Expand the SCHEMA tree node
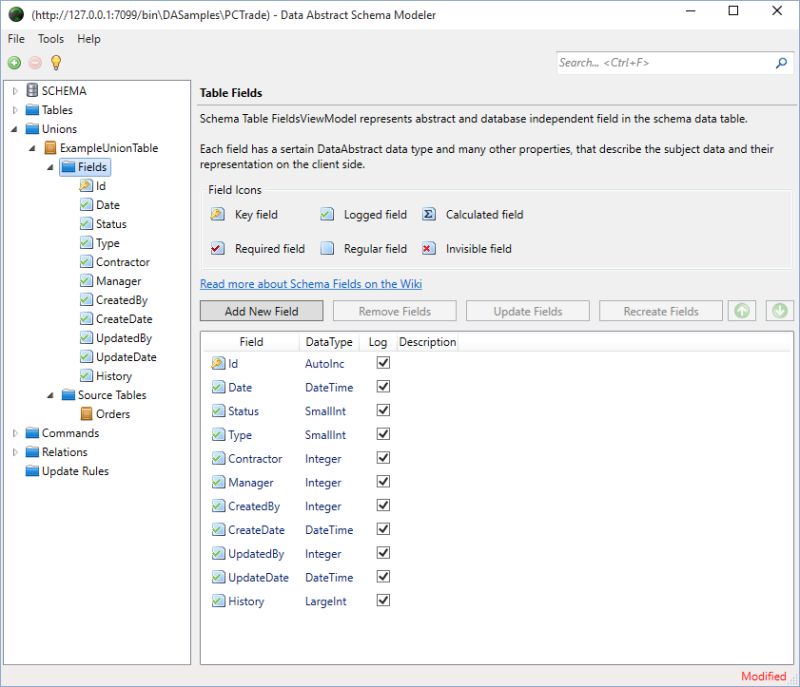 point(15,91)
